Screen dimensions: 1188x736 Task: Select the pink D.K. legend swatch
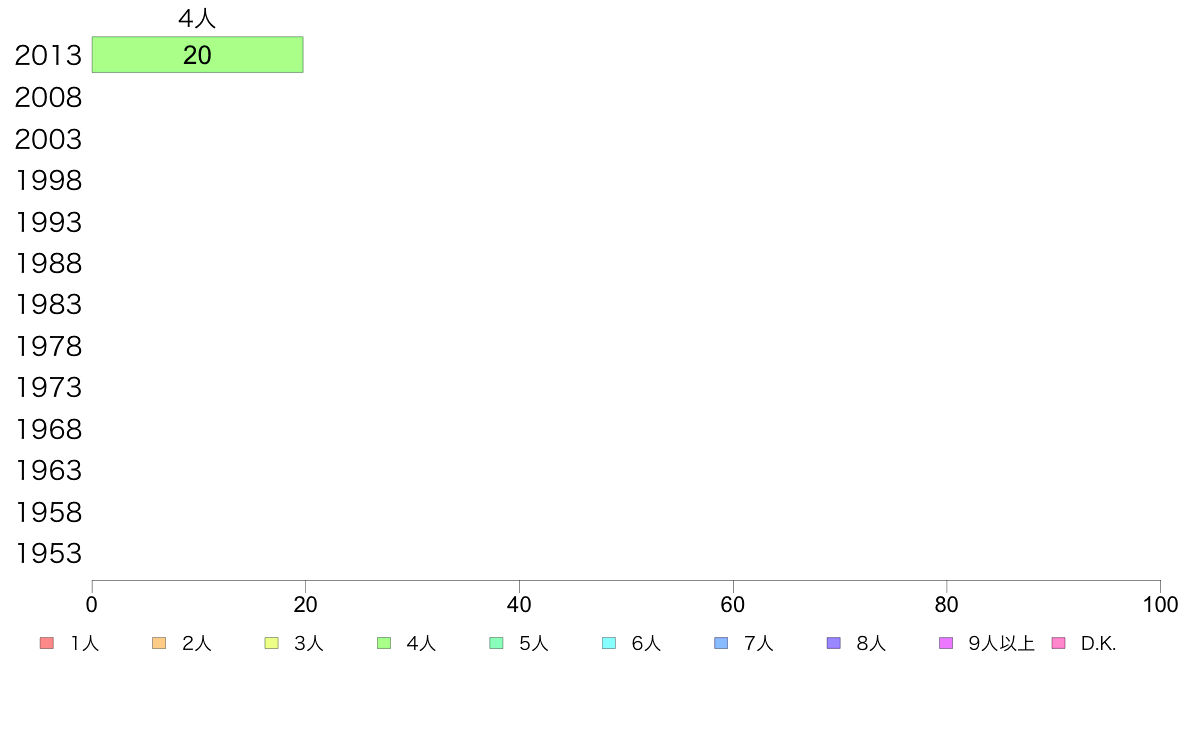click(1058, 643)
